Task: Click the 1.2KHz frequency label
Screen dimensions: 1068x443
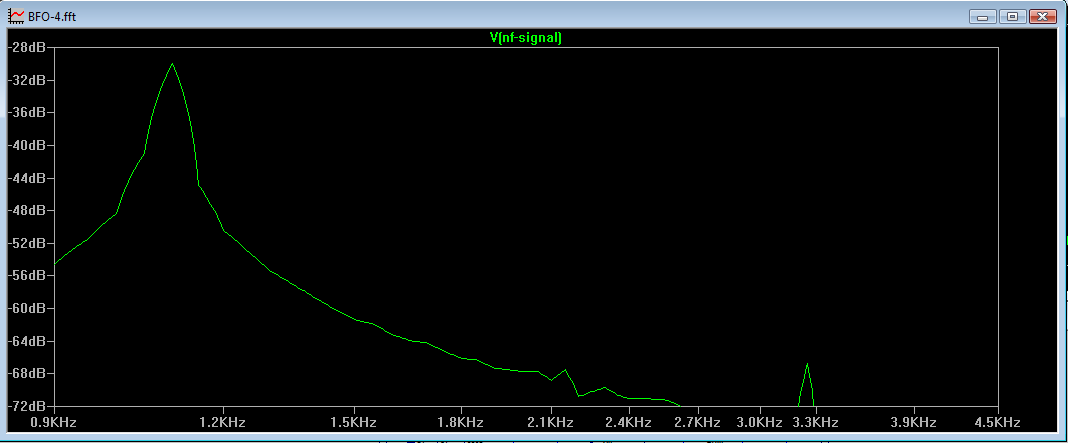Action: (x=223, y=423)
